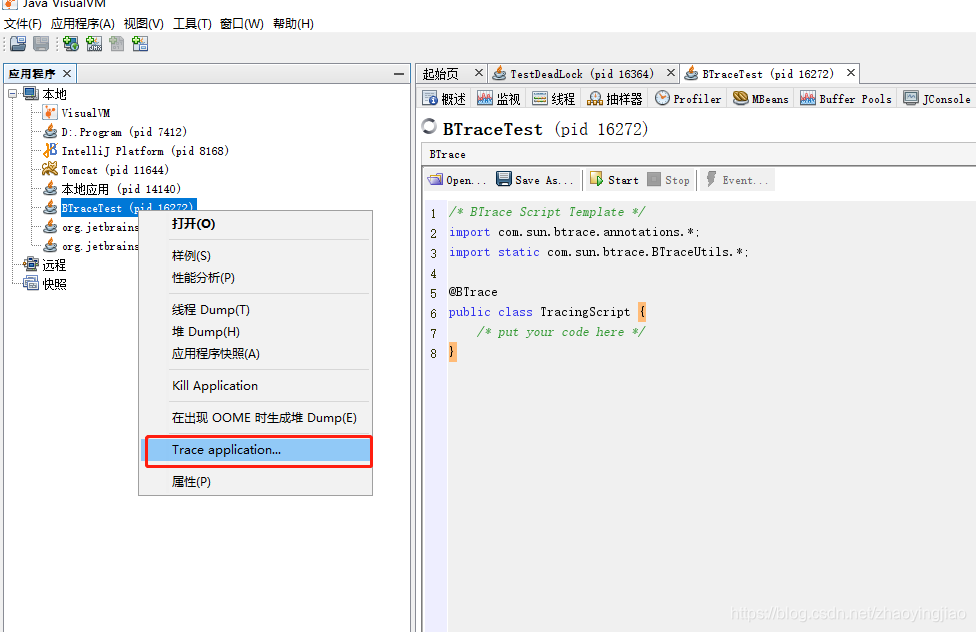Viewport: 976px width, 632px height.
Task: Open the 线程 sub-tab
Action: (553, 98)
